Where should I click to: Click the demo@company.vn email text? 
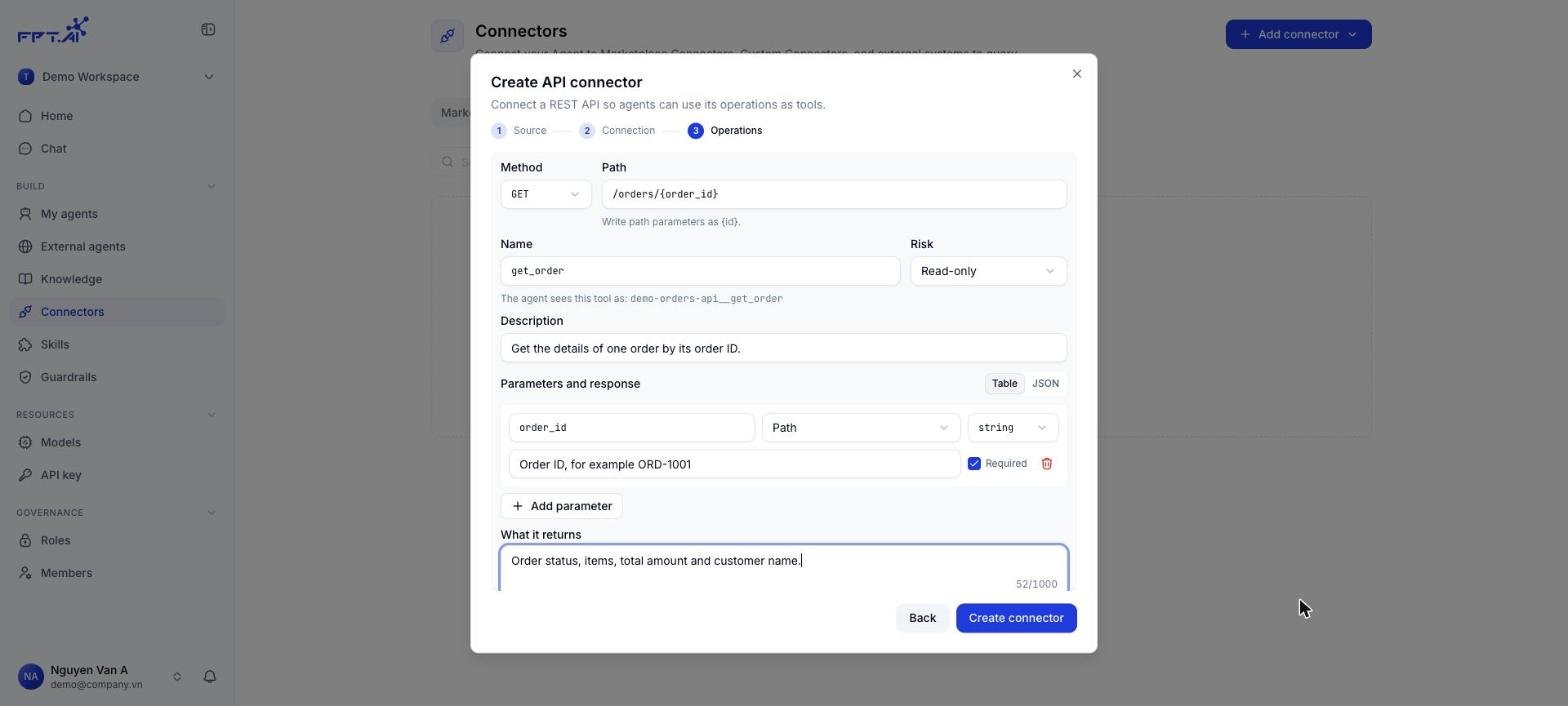point(96,685)
